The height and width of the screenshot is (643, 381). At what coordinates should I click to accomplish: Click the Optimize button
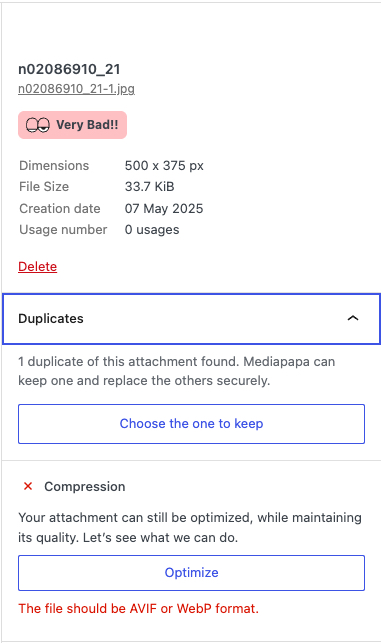[191, 572]
